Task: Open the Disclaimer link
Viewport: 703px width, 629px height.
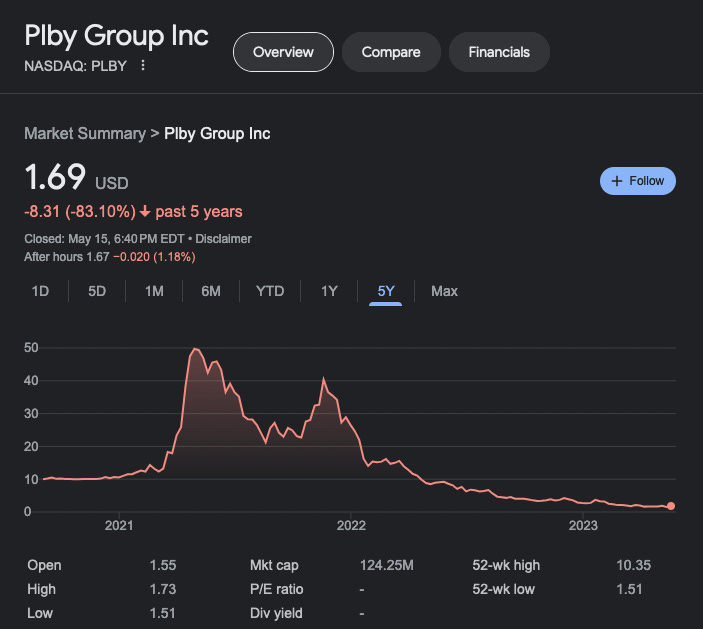Action: [x=223, y=239]
